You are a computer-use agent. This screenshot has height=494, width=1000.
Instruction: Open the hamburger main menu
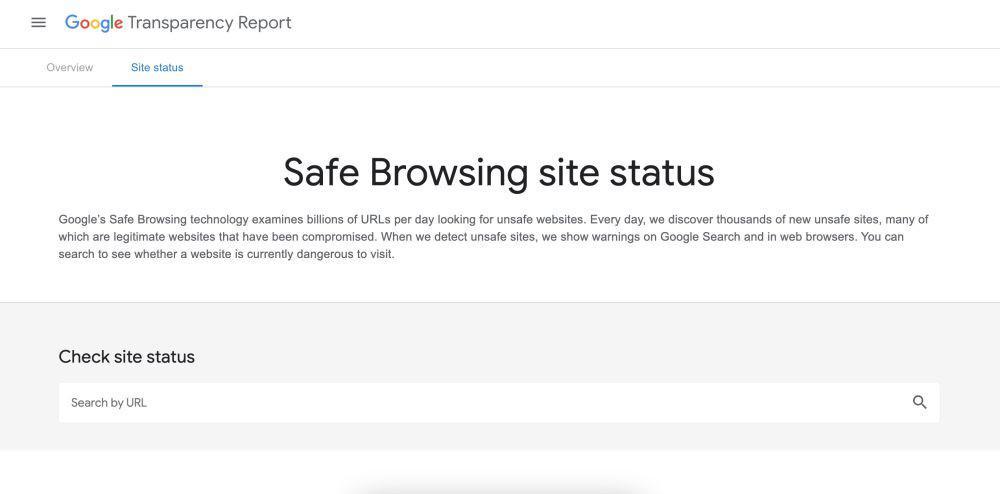(38, 22)
